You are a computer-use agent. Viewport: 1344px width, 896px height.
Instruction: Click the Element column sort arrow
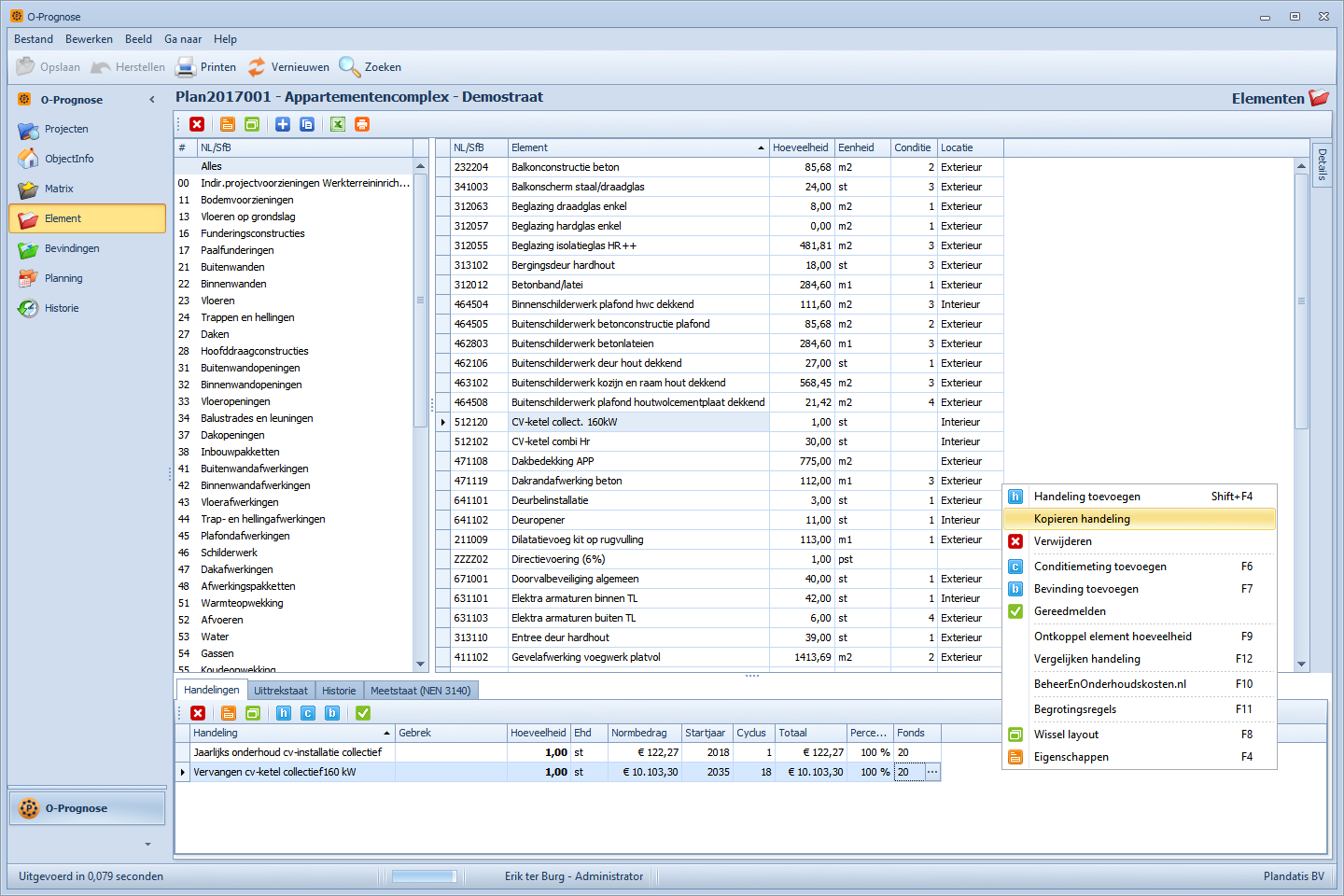point(762,148)
